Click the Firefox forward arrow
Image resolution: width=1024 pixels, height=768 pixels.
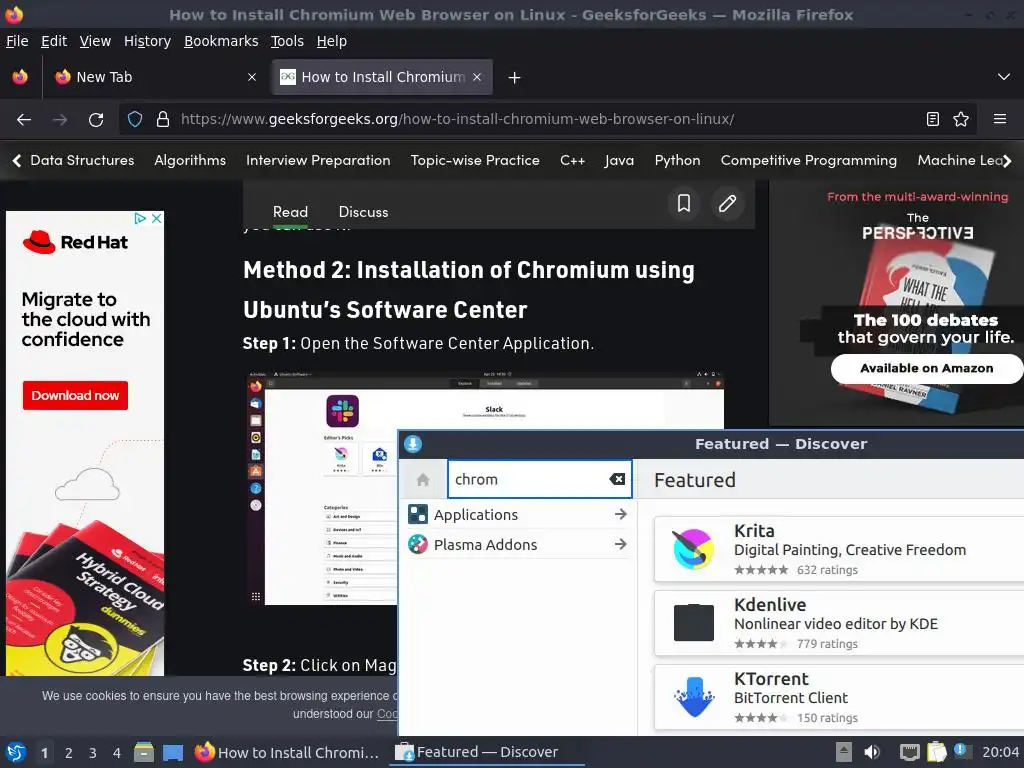click(60, 120)
